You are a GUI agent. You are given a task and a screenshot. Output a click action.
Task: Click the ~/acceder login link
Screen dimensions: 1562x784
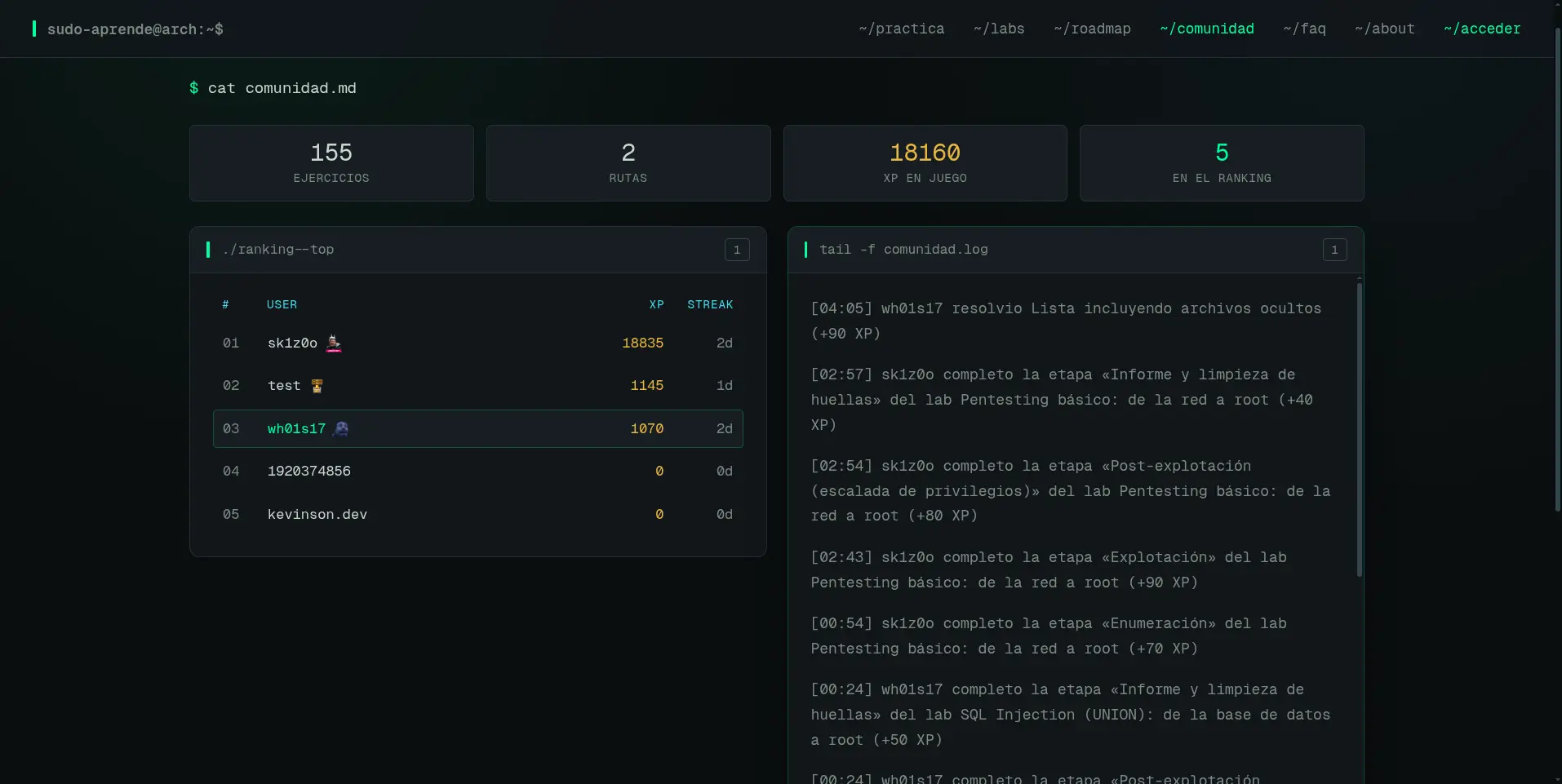[1482, 29]
